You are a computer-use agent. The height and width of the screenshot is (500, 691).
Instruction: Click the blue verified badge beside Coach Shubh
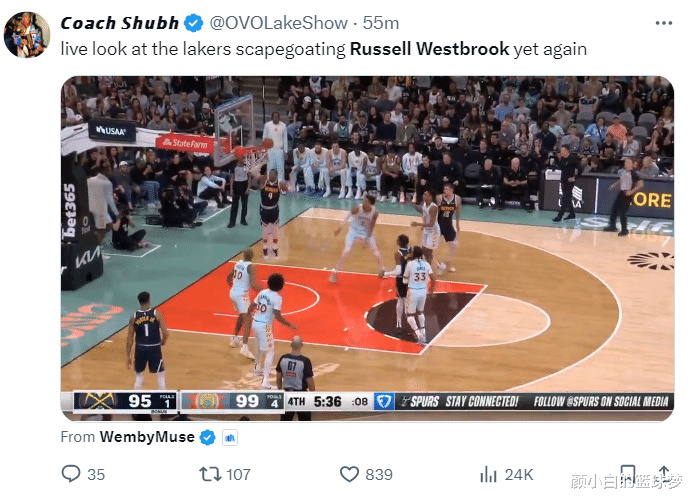click(193, 23)
